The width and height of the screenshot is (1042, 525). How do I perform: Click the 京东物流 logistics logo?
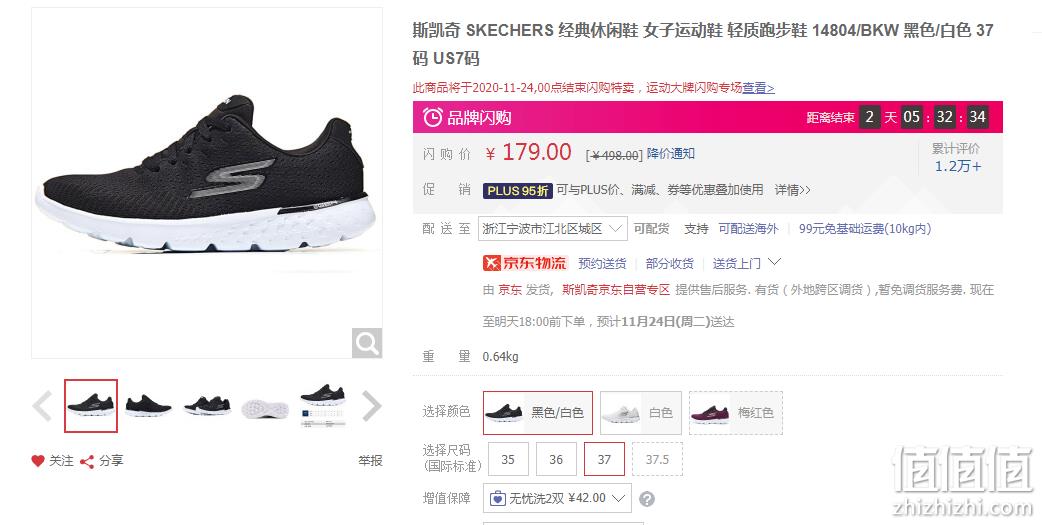click(x=524, y=263)
